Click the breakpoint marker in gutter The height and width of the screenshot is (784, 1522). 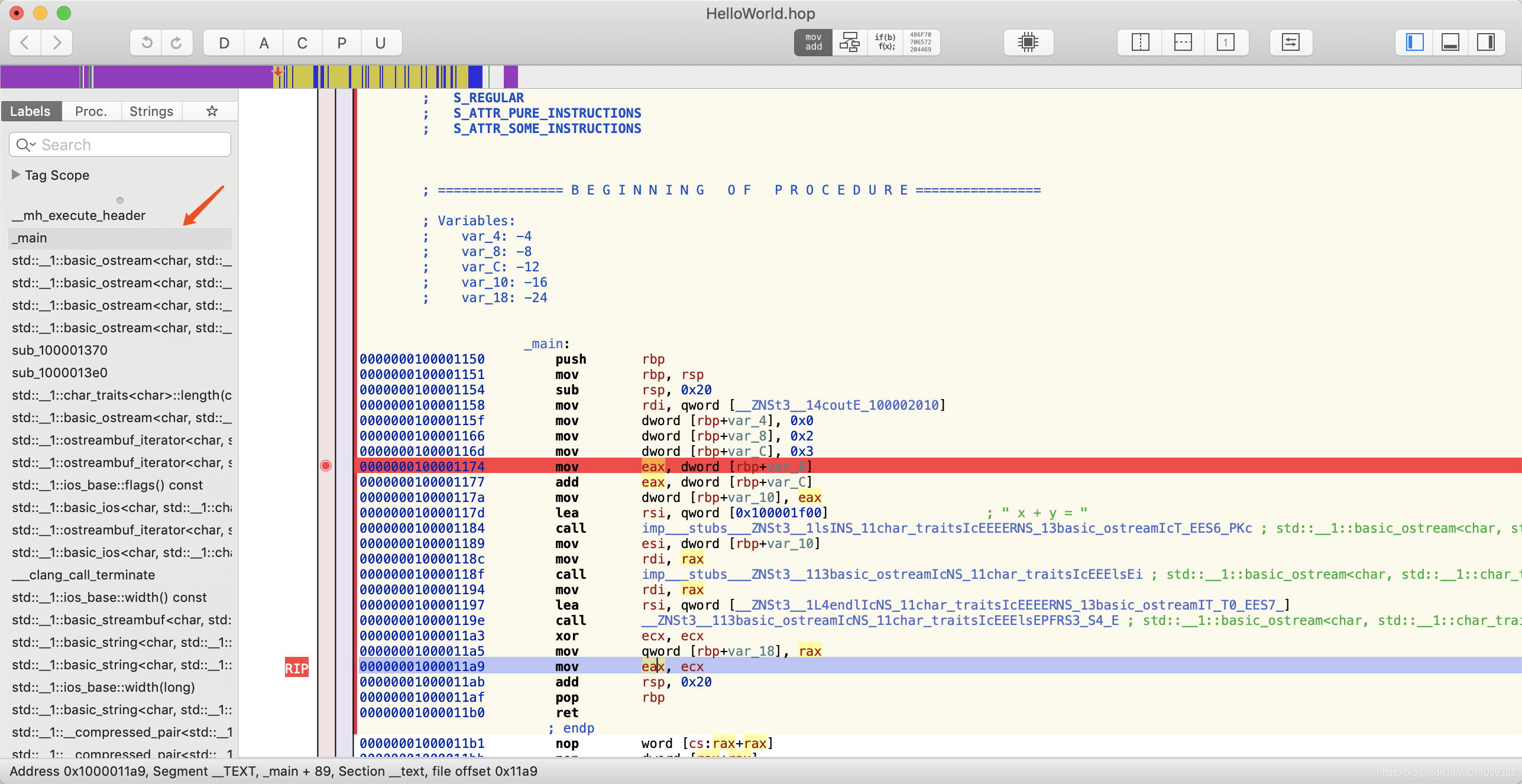tap(326, 466)
